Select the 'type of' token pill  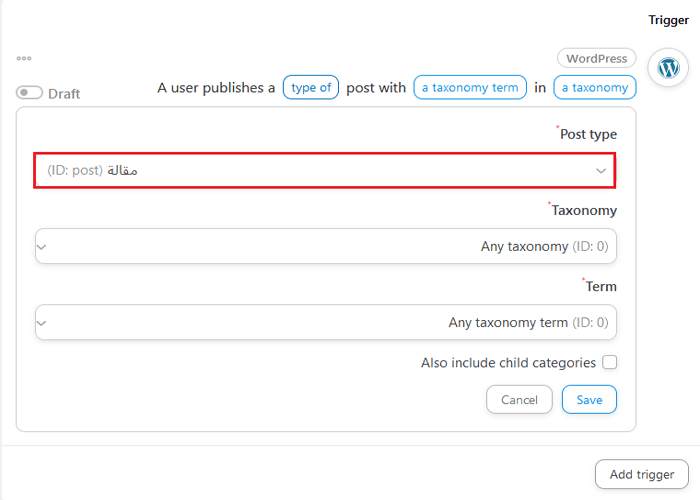(x=311, y=88)
